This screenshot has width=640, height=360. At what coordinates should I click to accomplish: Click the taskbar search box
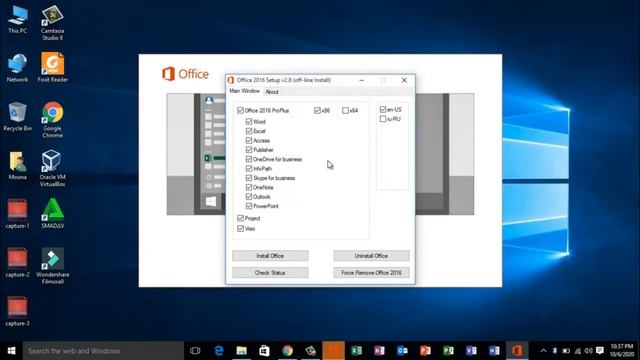click(x=103, y=351)
